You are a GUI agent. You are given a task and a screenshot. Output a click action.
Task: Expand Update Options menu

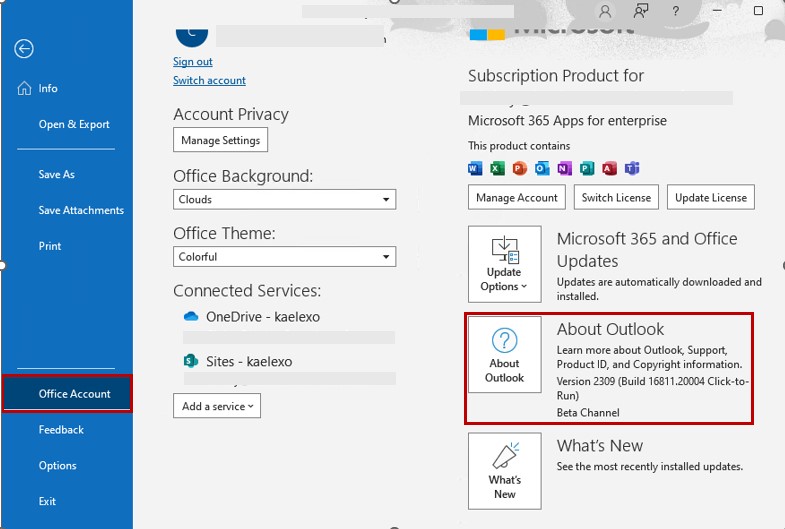point(505,264)
